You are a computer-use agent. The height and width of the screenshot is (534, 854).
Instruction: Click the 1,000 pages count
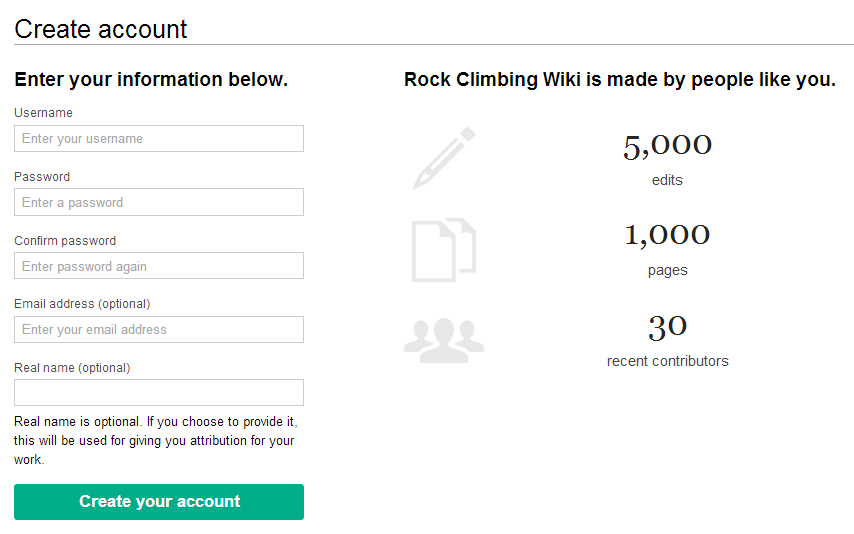(x=667, y=235)
